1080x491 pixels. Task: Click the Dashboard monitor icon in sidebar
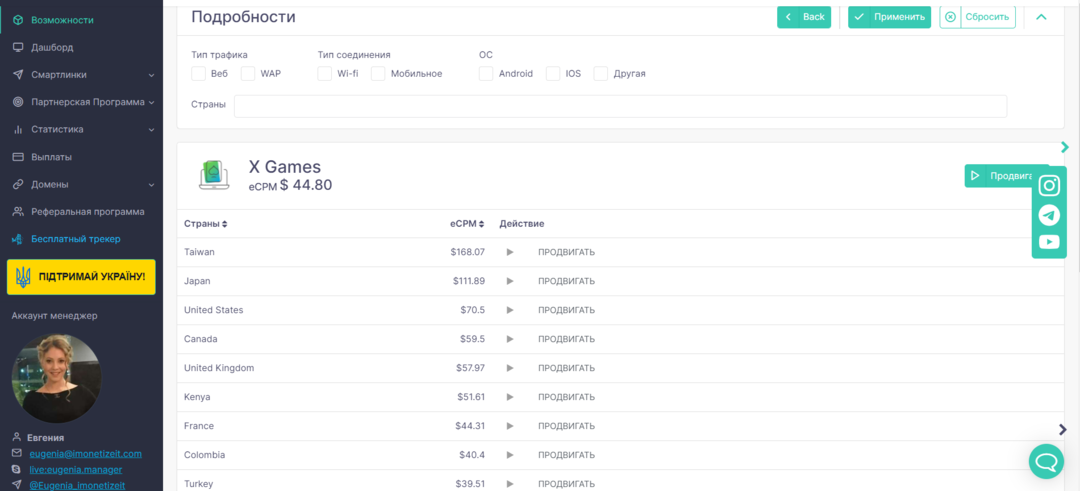(x=18, y=47)
